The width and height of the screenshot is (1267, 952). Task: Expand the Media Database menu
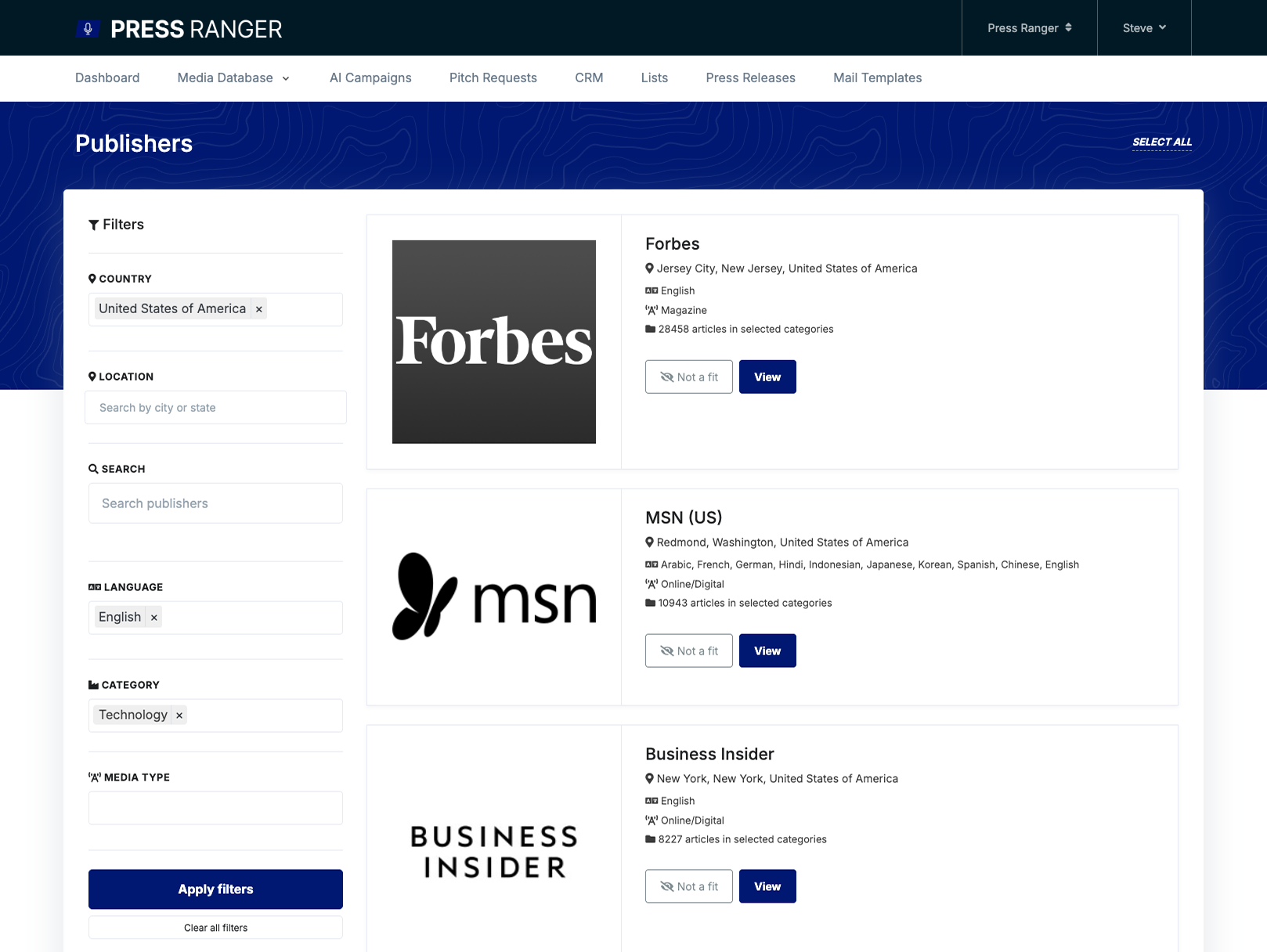point(233,78)
